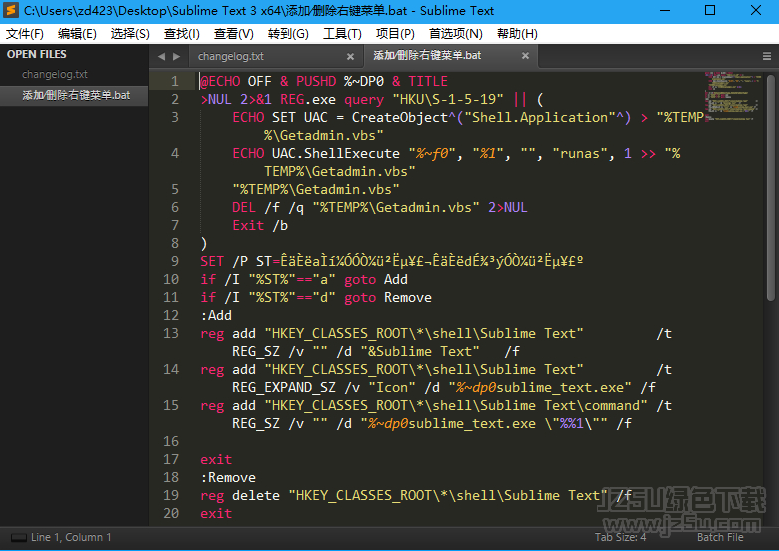The image size is (779, 551).
Task: Click the word PUSHD on line 1
Action: 316,81
